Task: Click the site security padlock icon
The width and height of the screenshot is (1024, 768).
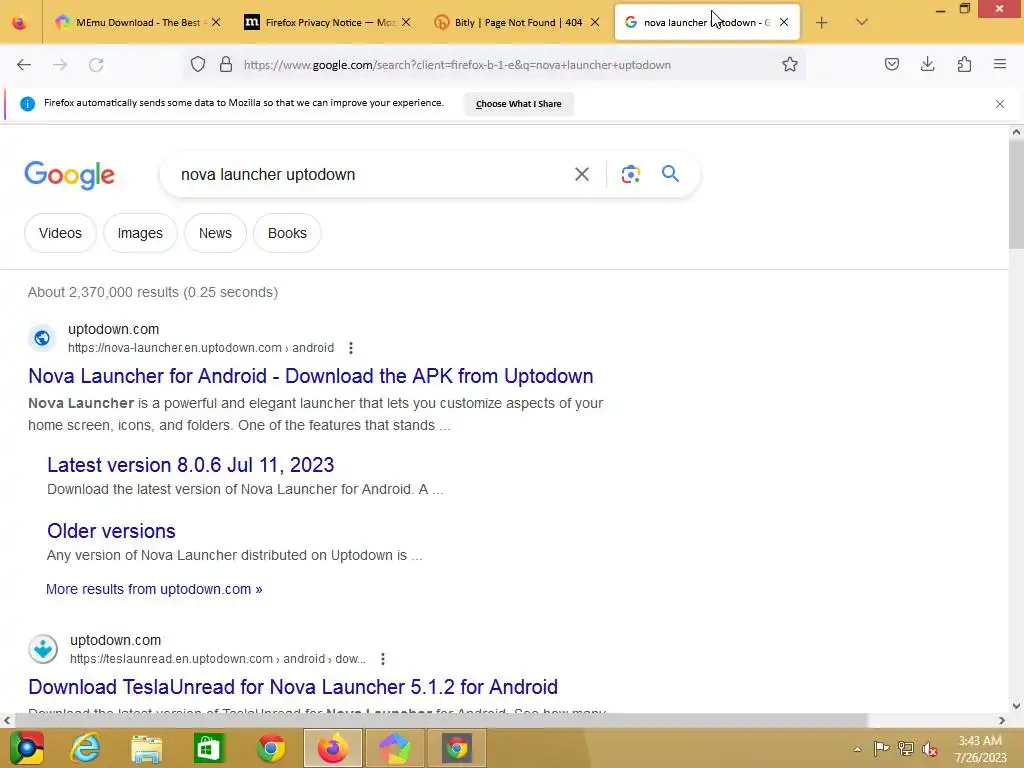Action: tap(226, 65)
